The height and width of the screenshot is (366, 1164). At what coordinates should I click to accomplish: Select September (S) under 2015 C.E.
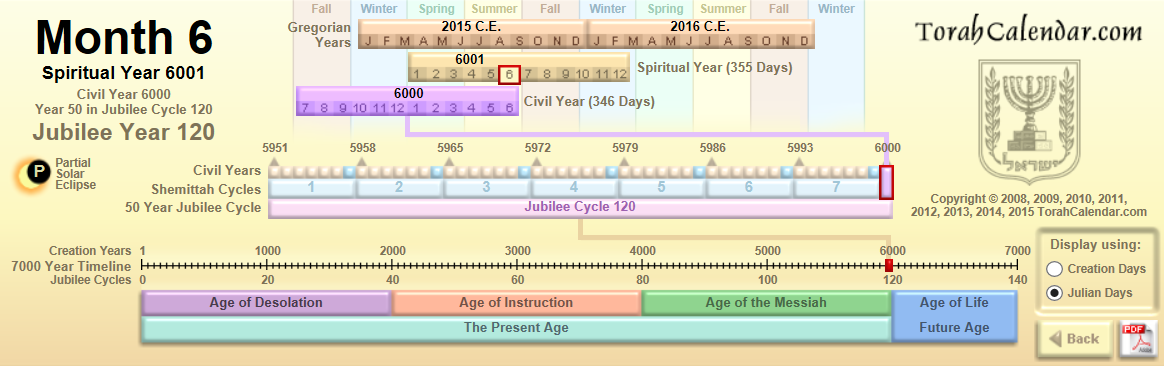click(x=519, y=42)
